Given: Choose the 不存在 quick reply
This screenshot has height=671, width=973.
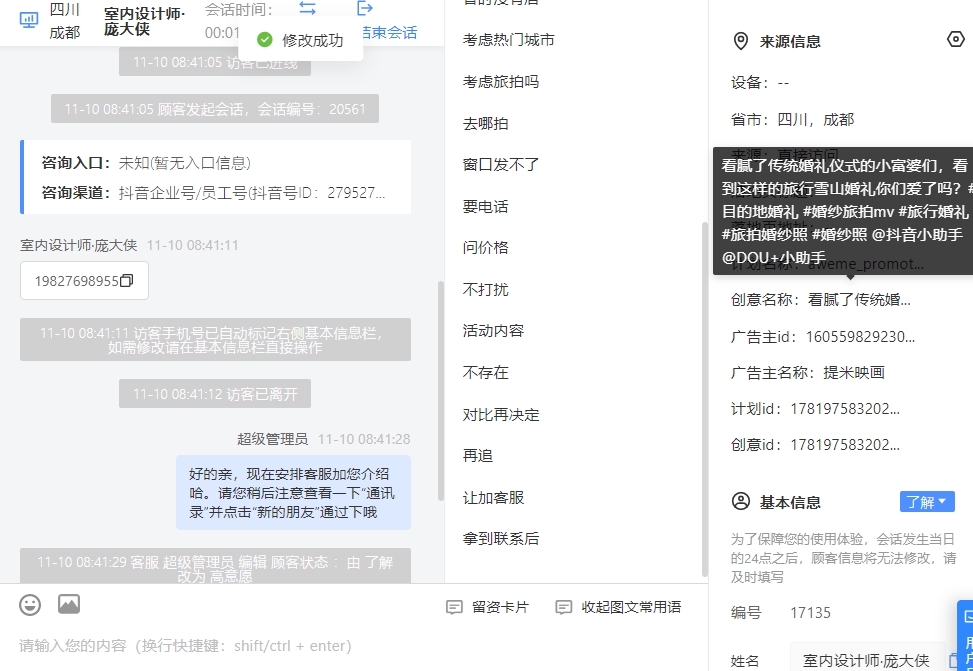Looking at the screenshot, I should point(486,372).
